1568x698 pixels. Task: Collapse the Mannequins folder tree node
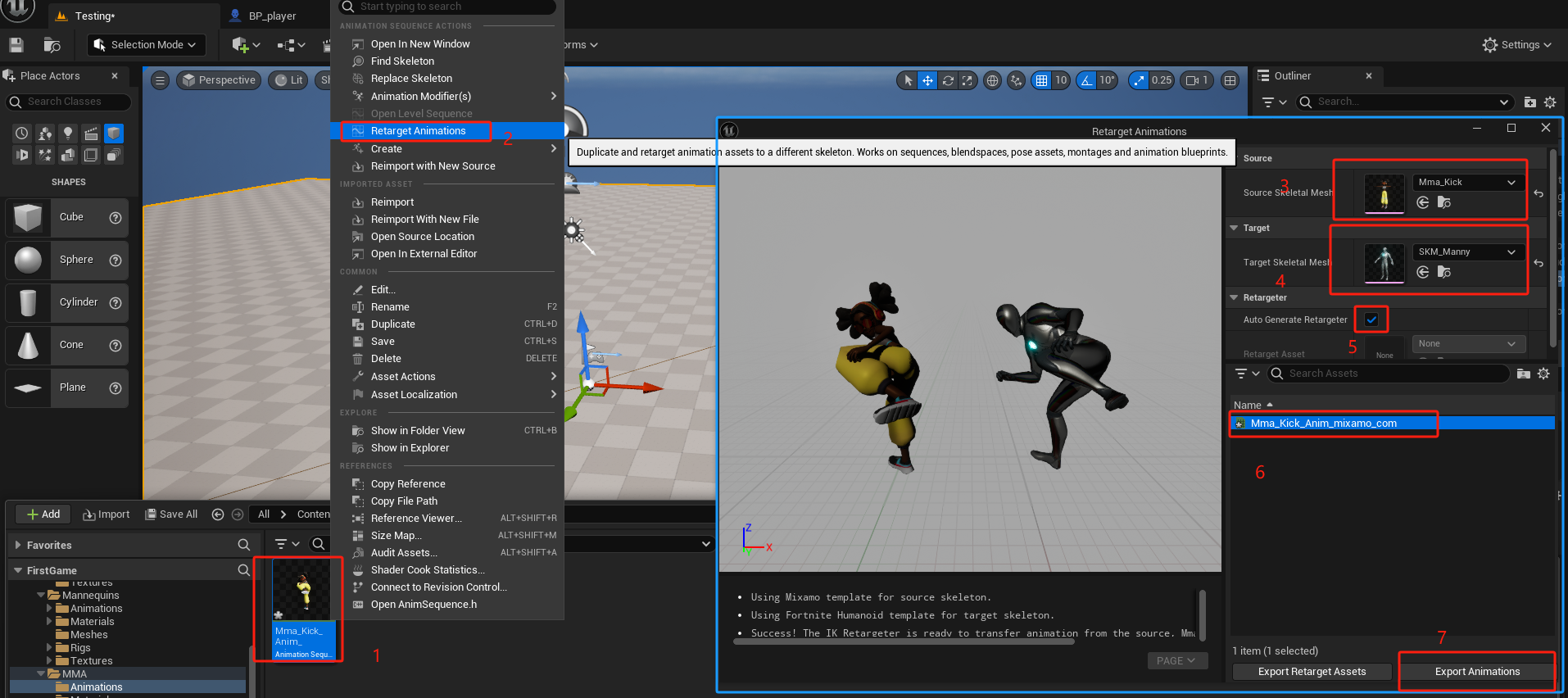(x=41, y=596)
